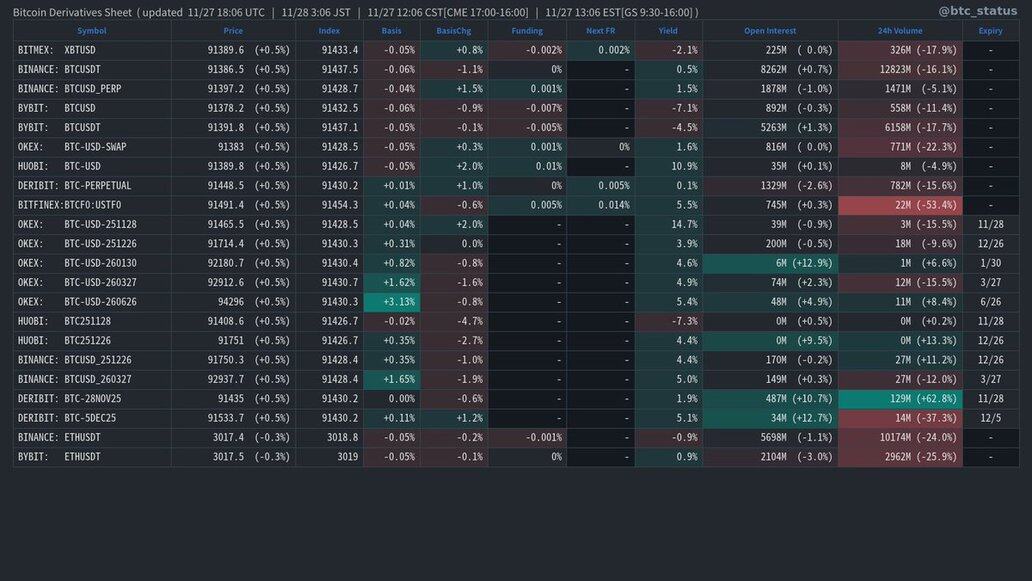The height and width of the screenshot is (581, 1032).
Task: Open the @btc_status handle link
Action: [977, 11]
